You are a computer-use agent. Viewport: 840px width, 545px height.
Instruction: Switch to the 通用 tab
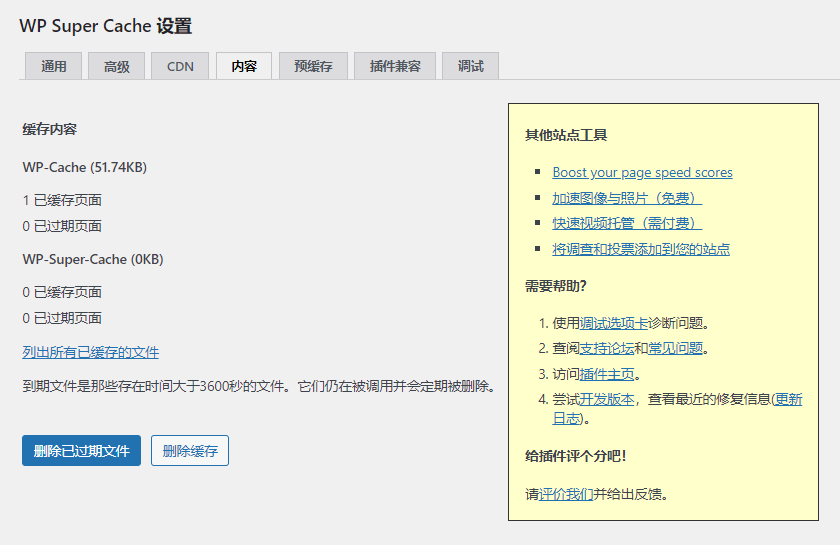point(54,66)
